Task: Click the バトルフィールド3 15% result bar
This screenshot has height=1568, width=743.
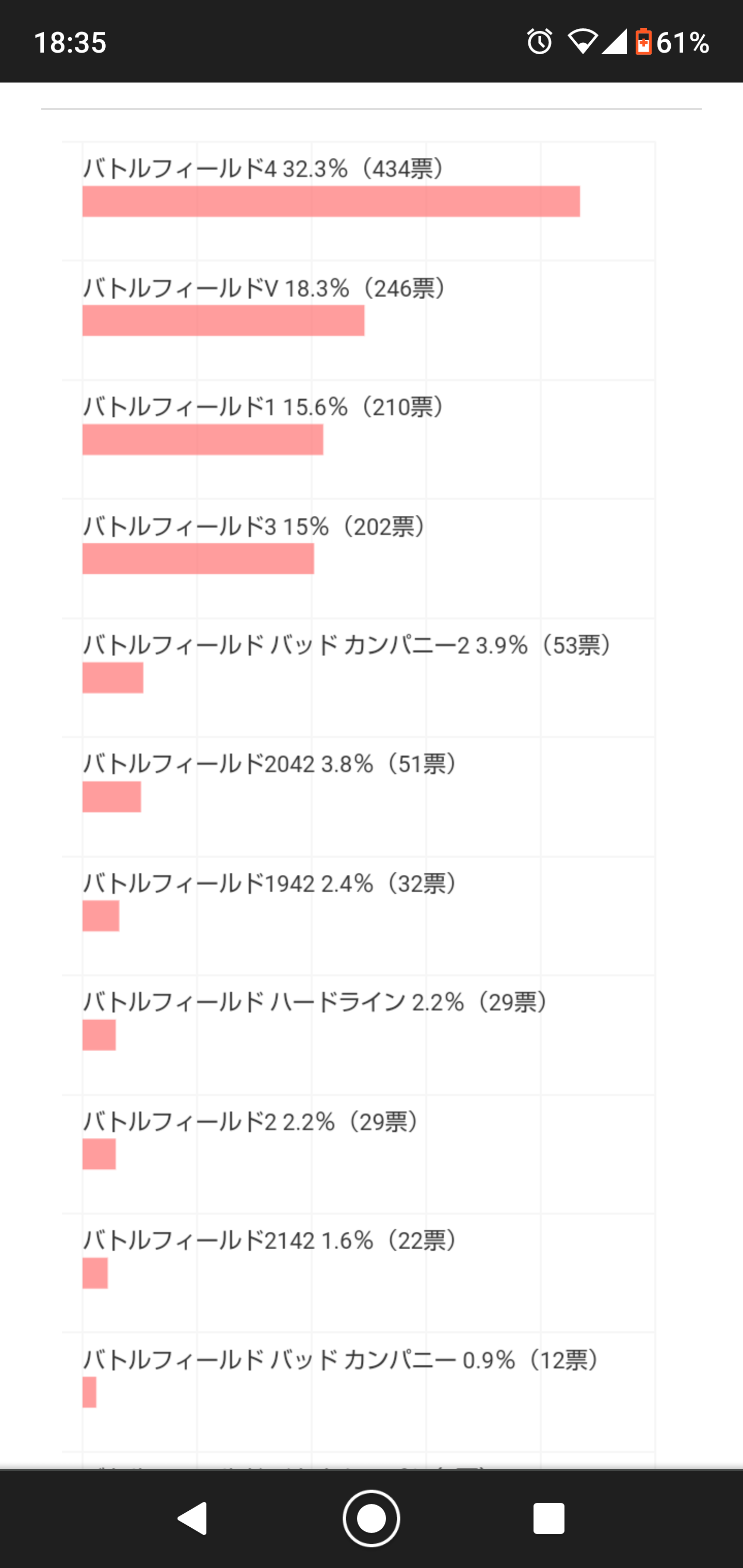Action: coord(198,559)
